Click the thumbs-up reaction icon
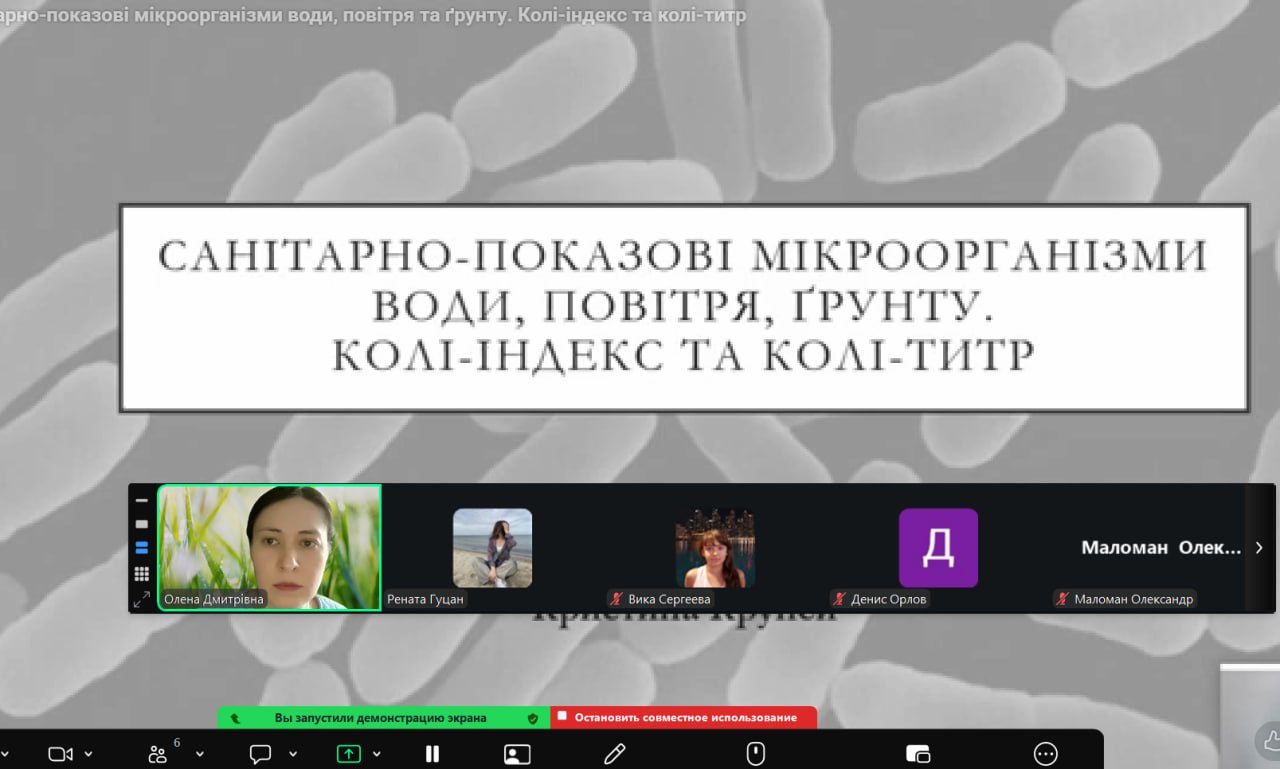This screenshot has height=769, width=1280. (x=1270, y=741)
